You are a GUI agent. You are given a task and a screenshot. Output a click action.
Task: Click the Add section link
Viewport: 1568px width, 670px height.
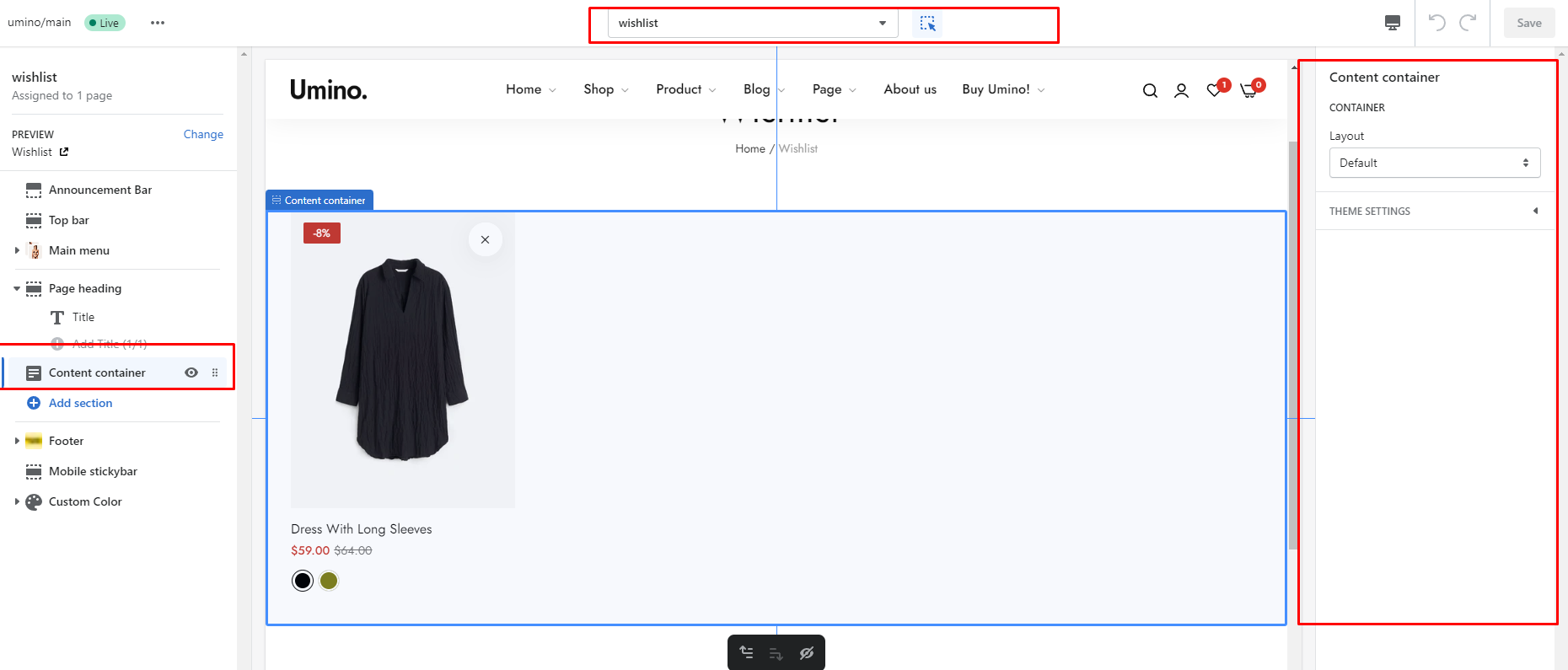coord(80,403)
